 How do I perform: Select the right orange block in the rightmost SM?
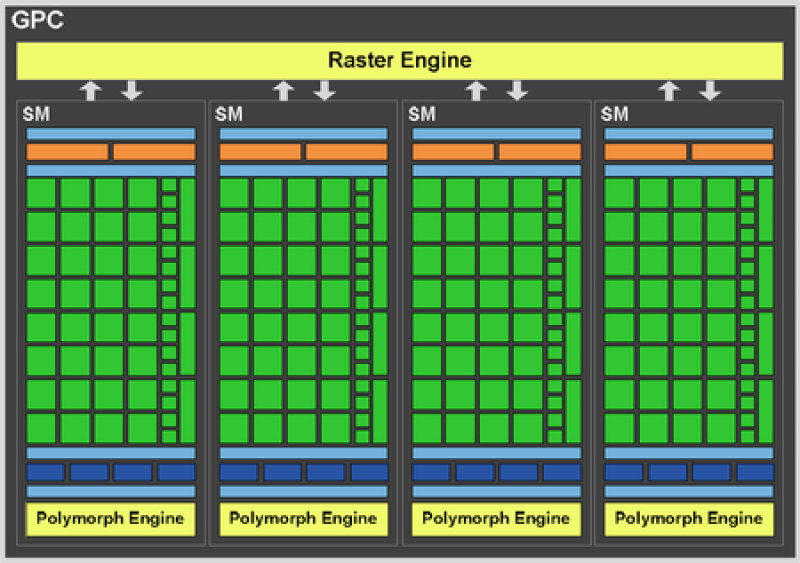pyautogui.click(x=732, y=152)
